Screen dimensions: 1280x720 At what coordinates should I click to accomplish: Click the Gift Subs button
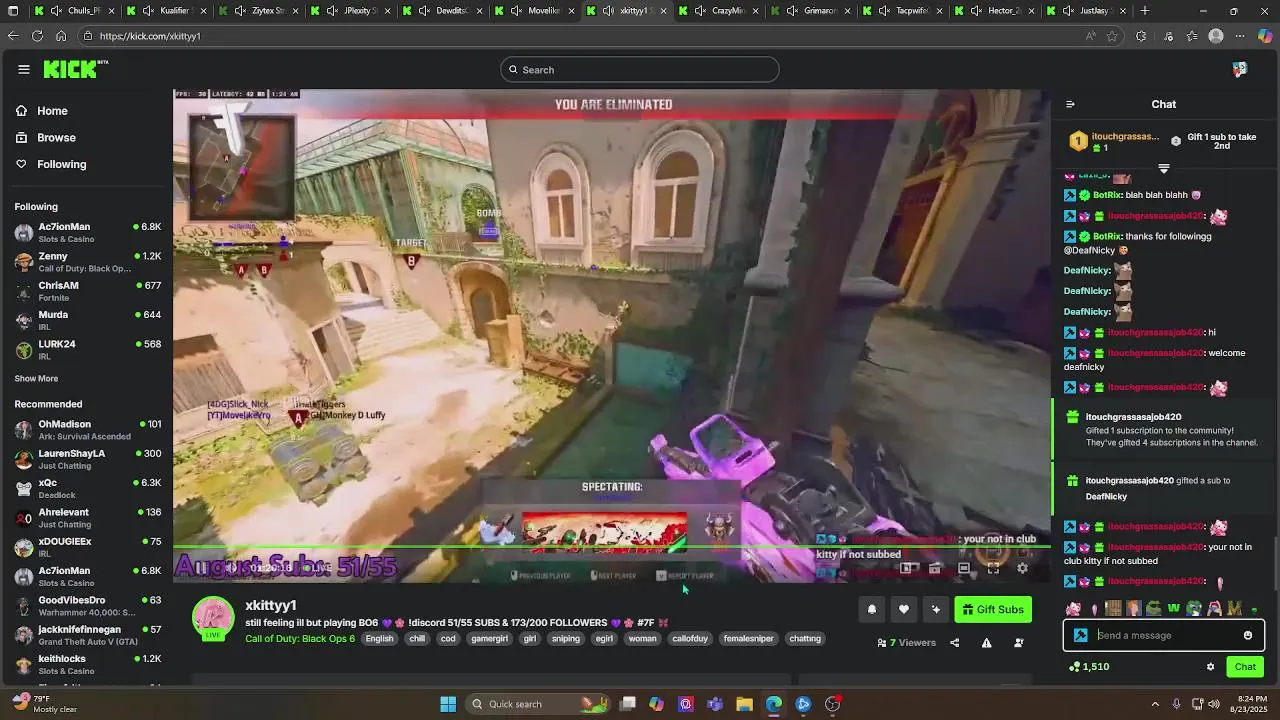(993, 609)
